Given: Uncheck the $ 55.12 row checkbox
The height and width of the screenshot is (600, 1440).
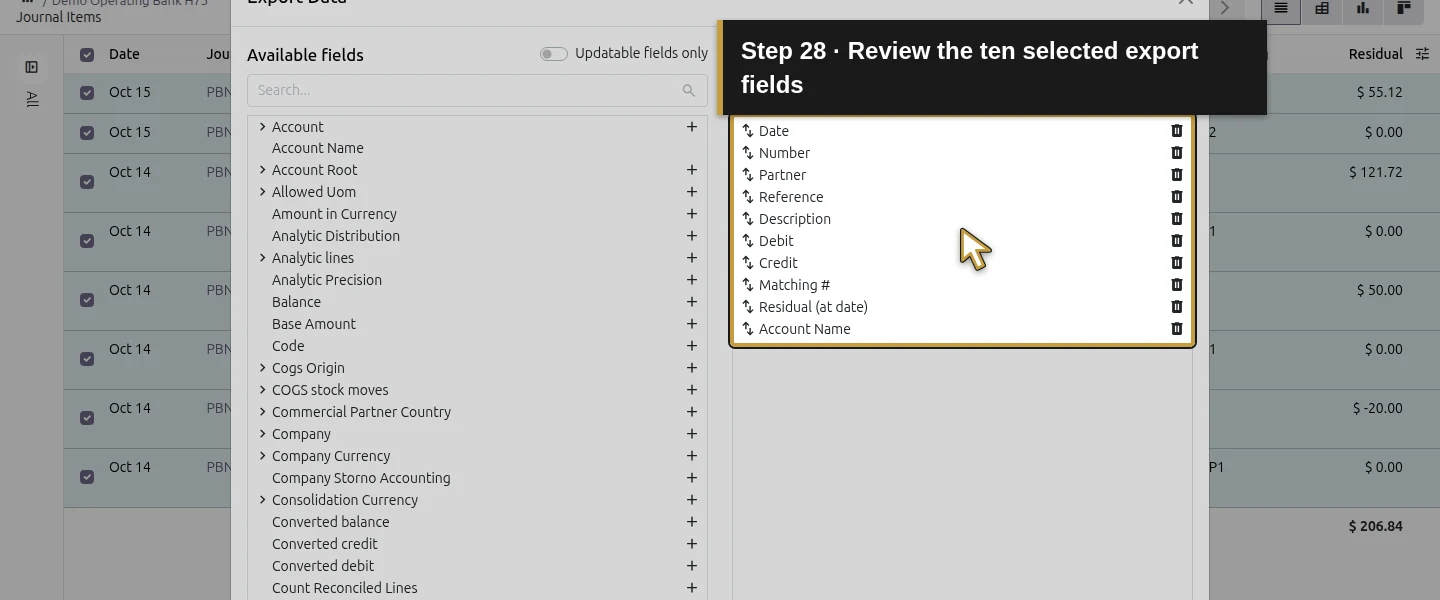Looking at the screenshot, I should point(87,93).
